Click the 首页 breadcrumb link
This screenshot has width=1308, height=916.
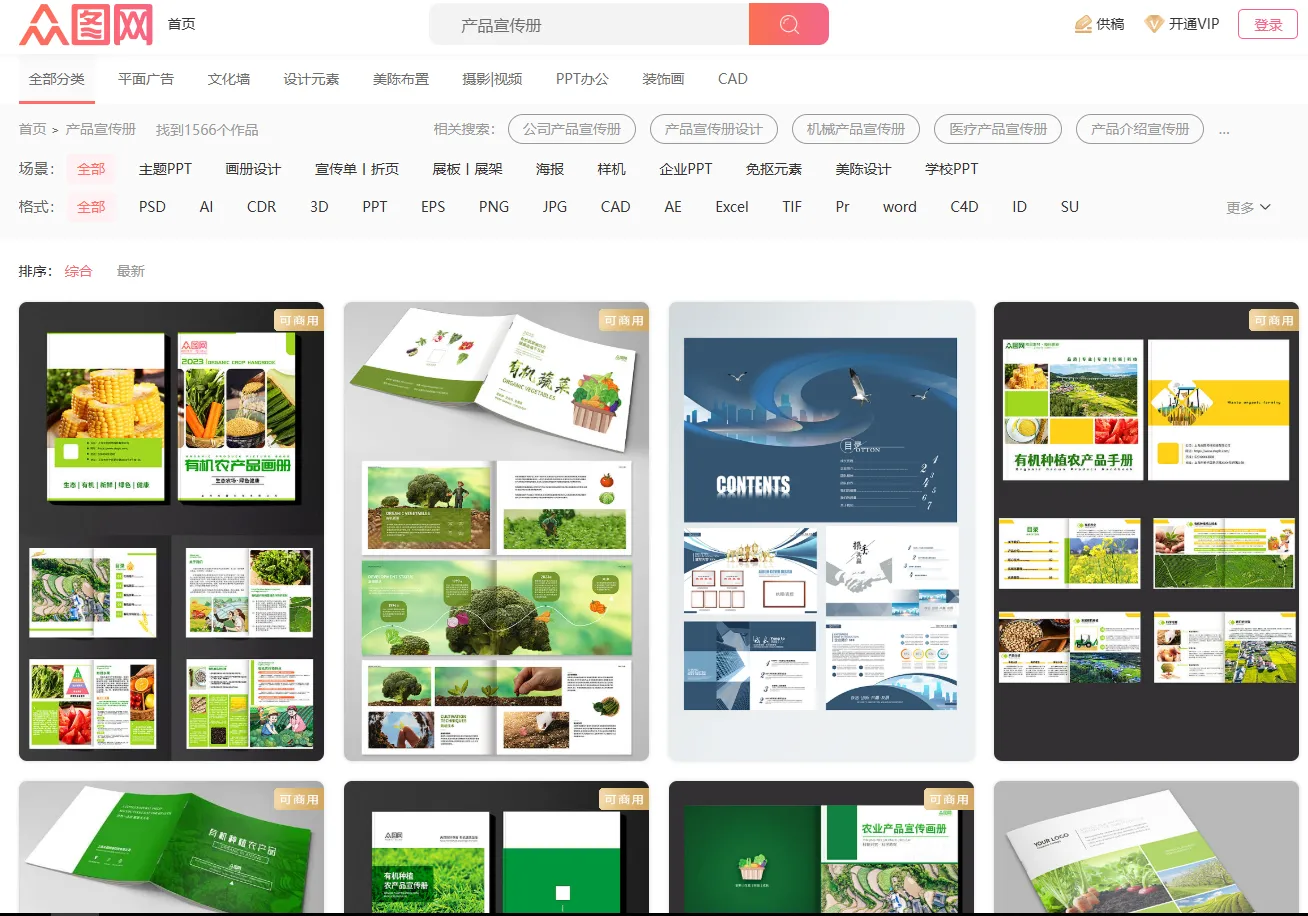click(33, 129)
